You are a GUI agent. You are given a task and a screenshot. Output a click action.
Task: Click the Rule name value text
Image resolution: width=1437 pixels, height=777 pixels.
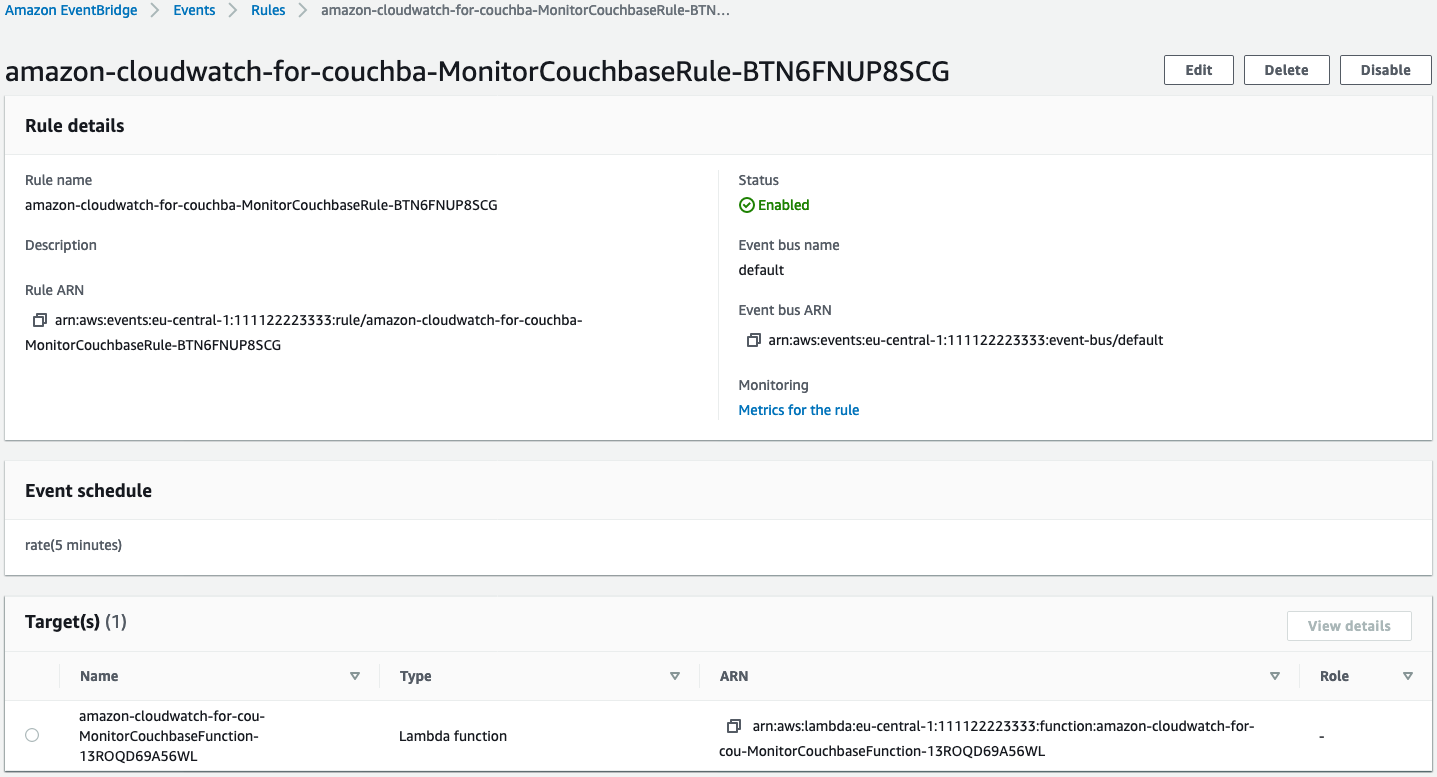tap(261, 205)
